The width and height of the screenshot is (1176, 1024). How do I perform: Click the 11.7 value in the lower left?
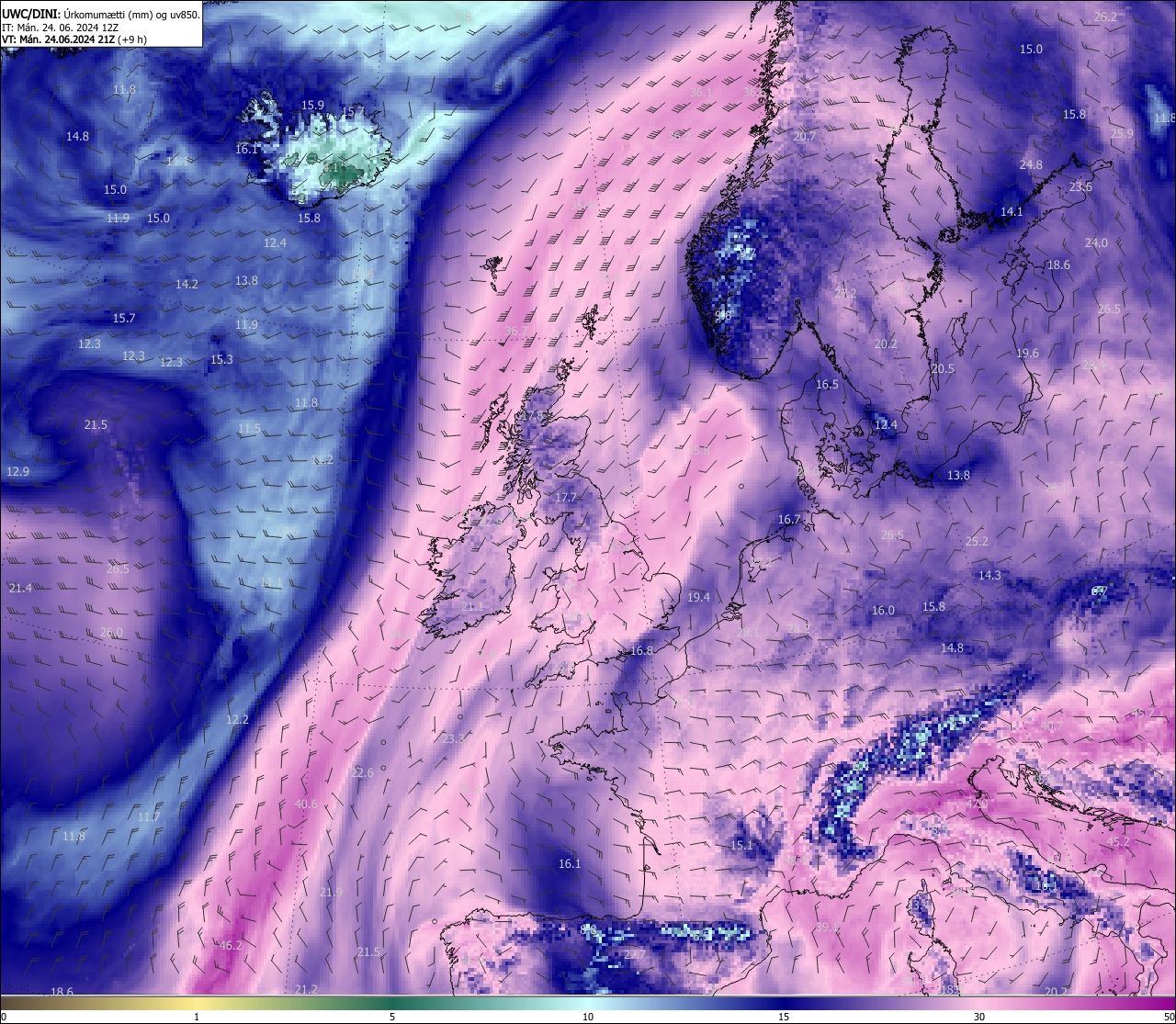coord(149,817)
